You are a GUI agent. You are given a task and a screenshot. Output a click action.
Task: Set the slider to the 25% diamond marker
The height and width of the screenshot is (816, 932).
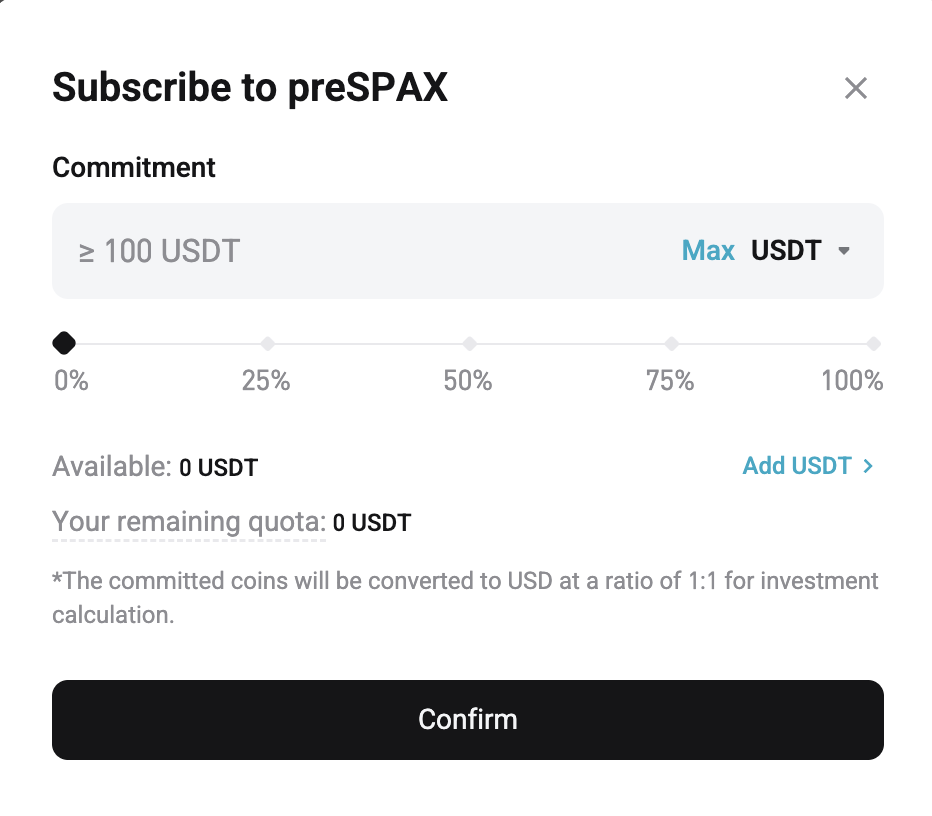tap(267, 344)
